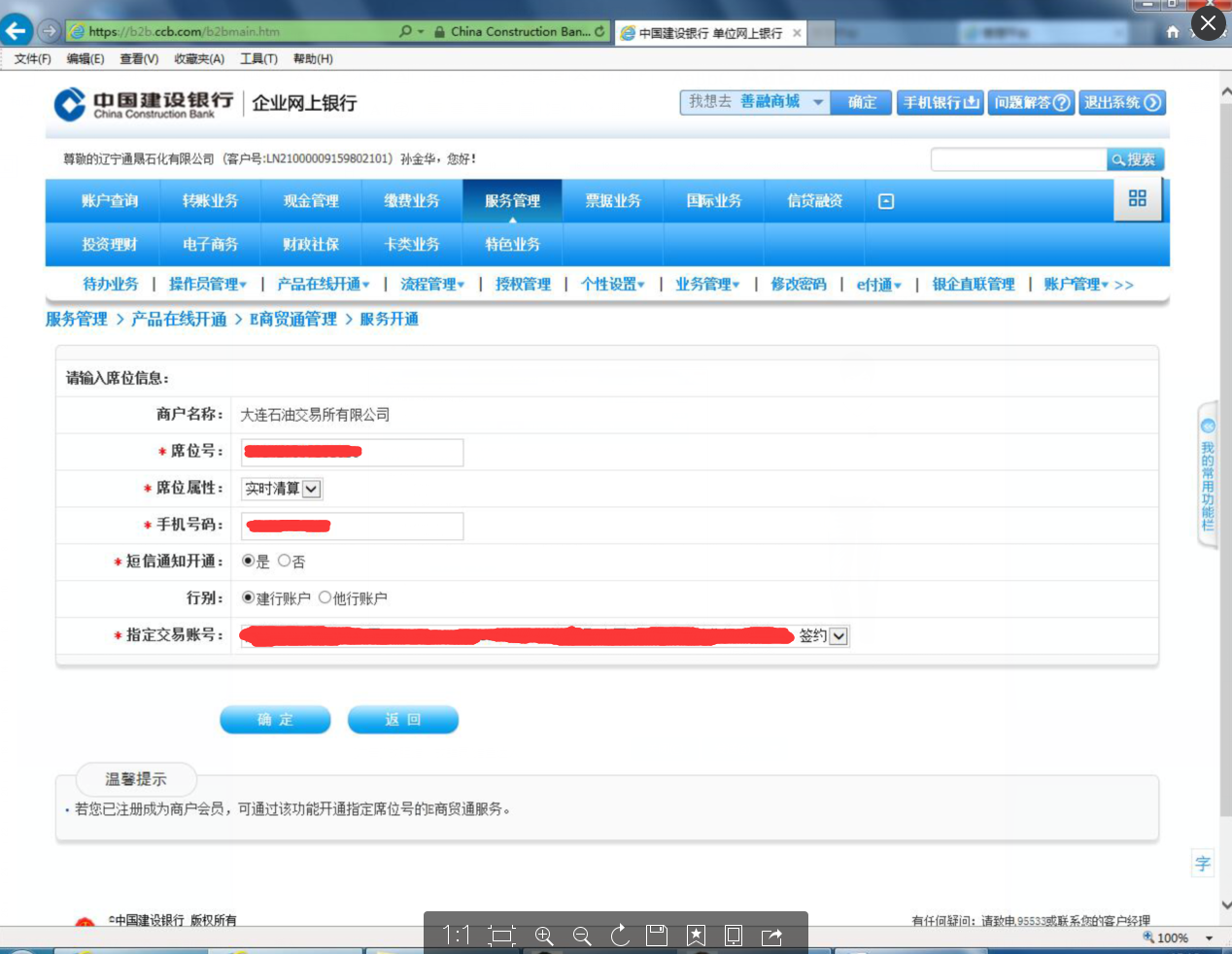Image resolution: width=1232 pixels, height=954 pixels.
Task: Share the image via the arrow icon
Action: (x=772, y=936)
